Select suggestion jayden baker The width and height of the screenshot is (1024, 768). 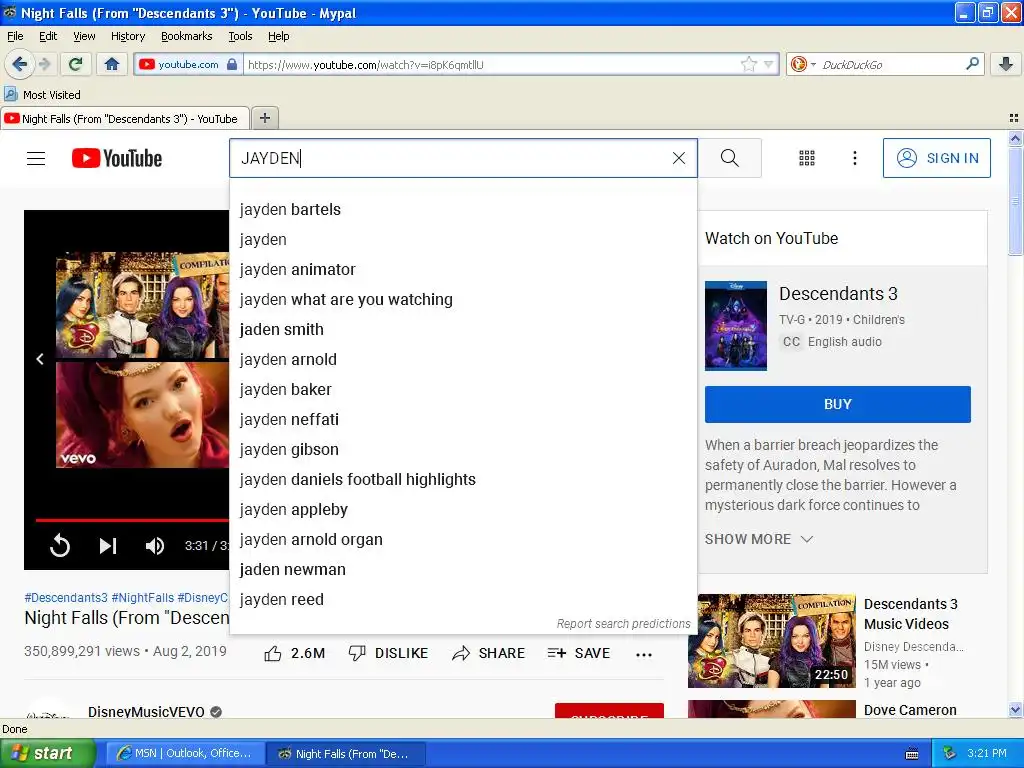click(463, 390)
